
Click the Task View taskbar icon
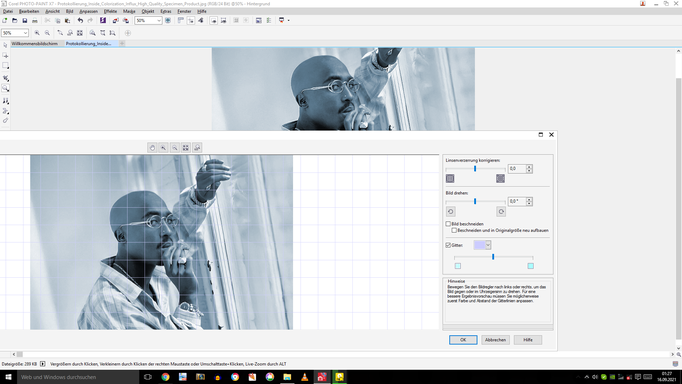tap(148, 377)
